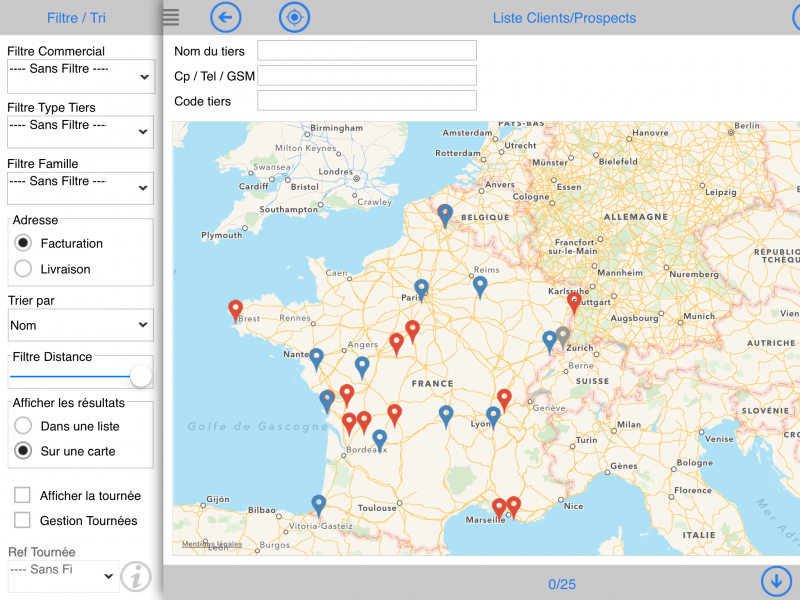Image resolution: width=800 pixels, height=600 pixels.
Task: Choose Dans une liste display option
Action: point(23,426)
